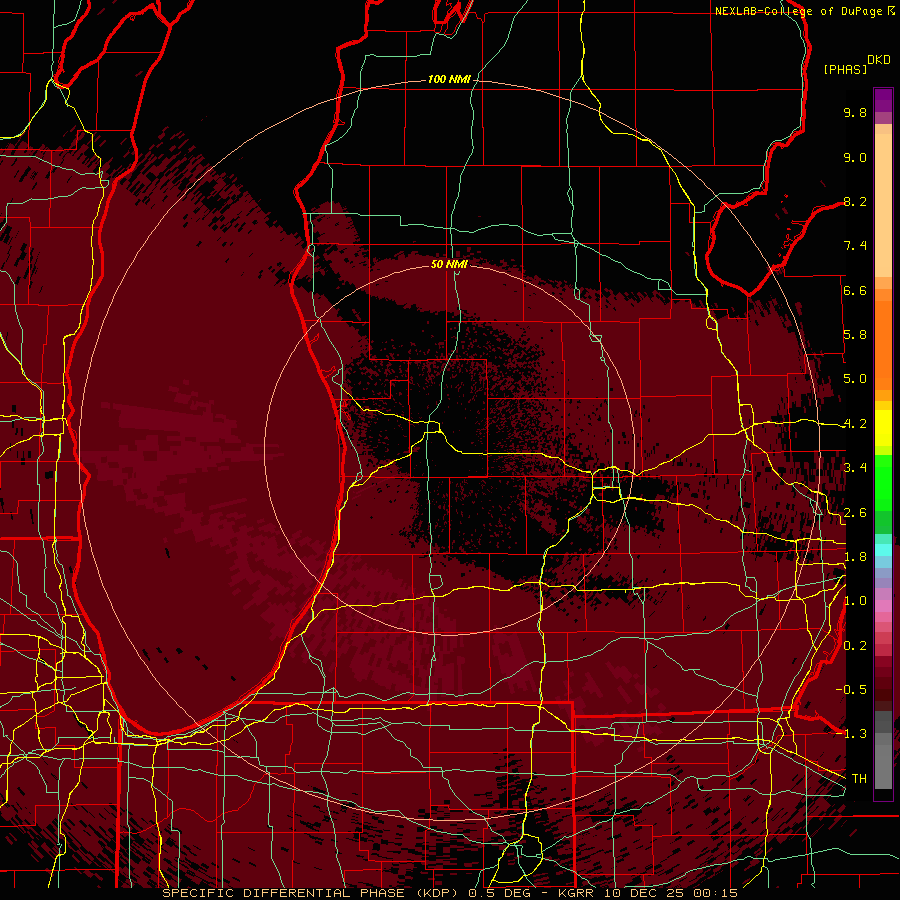
Task: Click the 3.4 value on the color scale
Action: pos(855,468)
